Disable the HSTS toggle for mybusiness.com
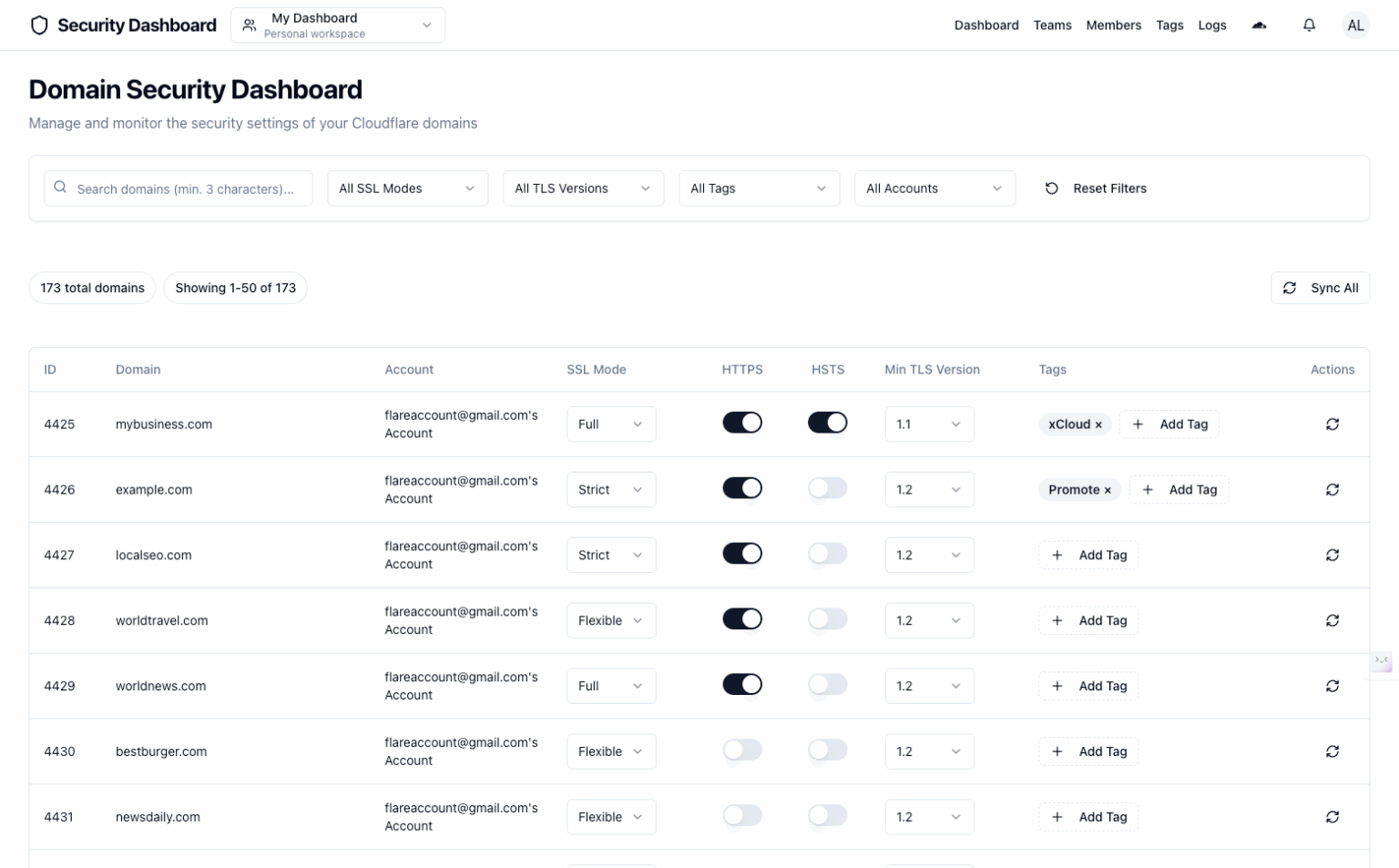 point(827,424)
